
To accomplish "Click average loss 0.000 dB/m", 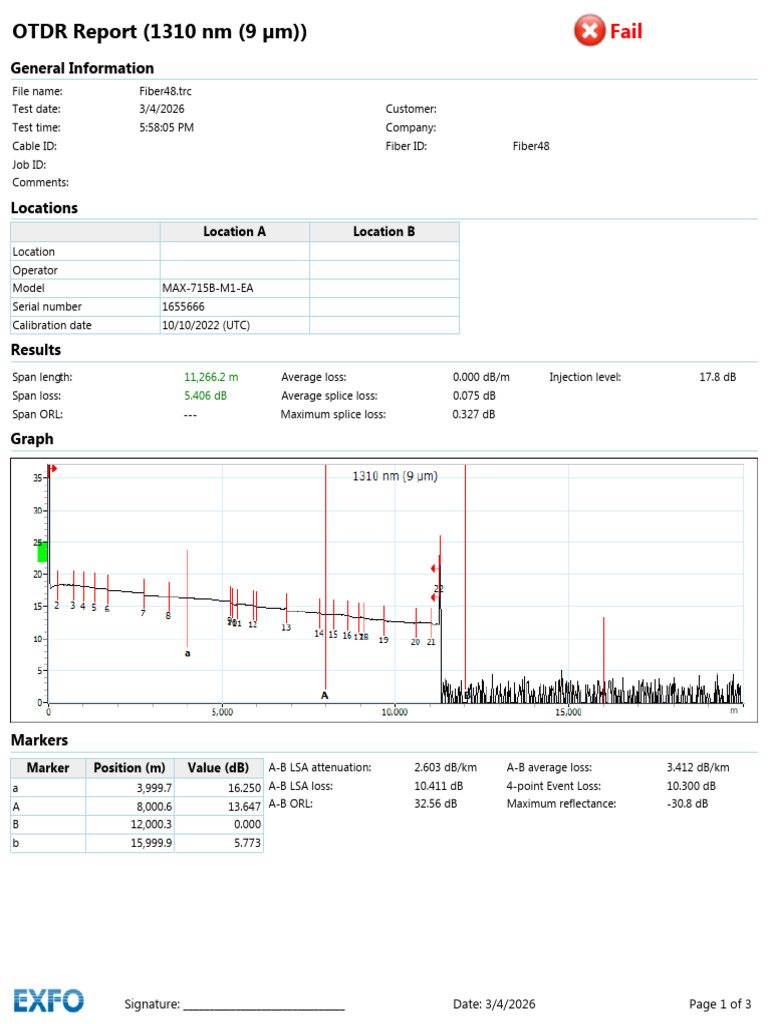I will pyautogui.click(x=481, y=377).
